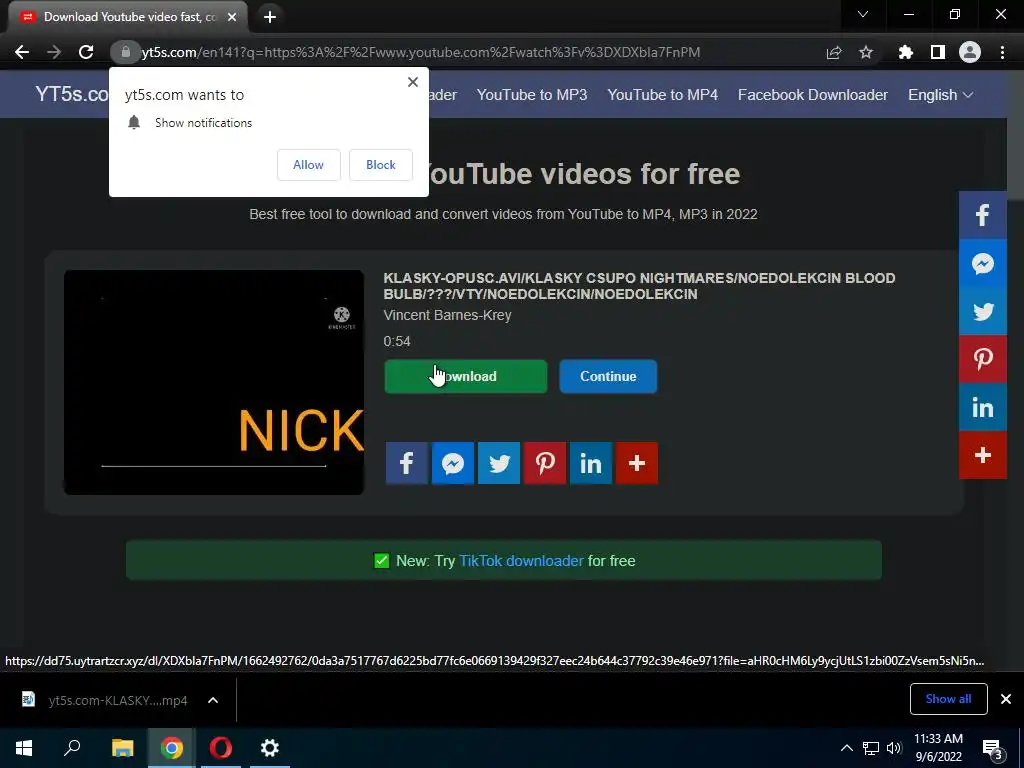
Task: Bookmark this page with the star icon
Action: 866,52
